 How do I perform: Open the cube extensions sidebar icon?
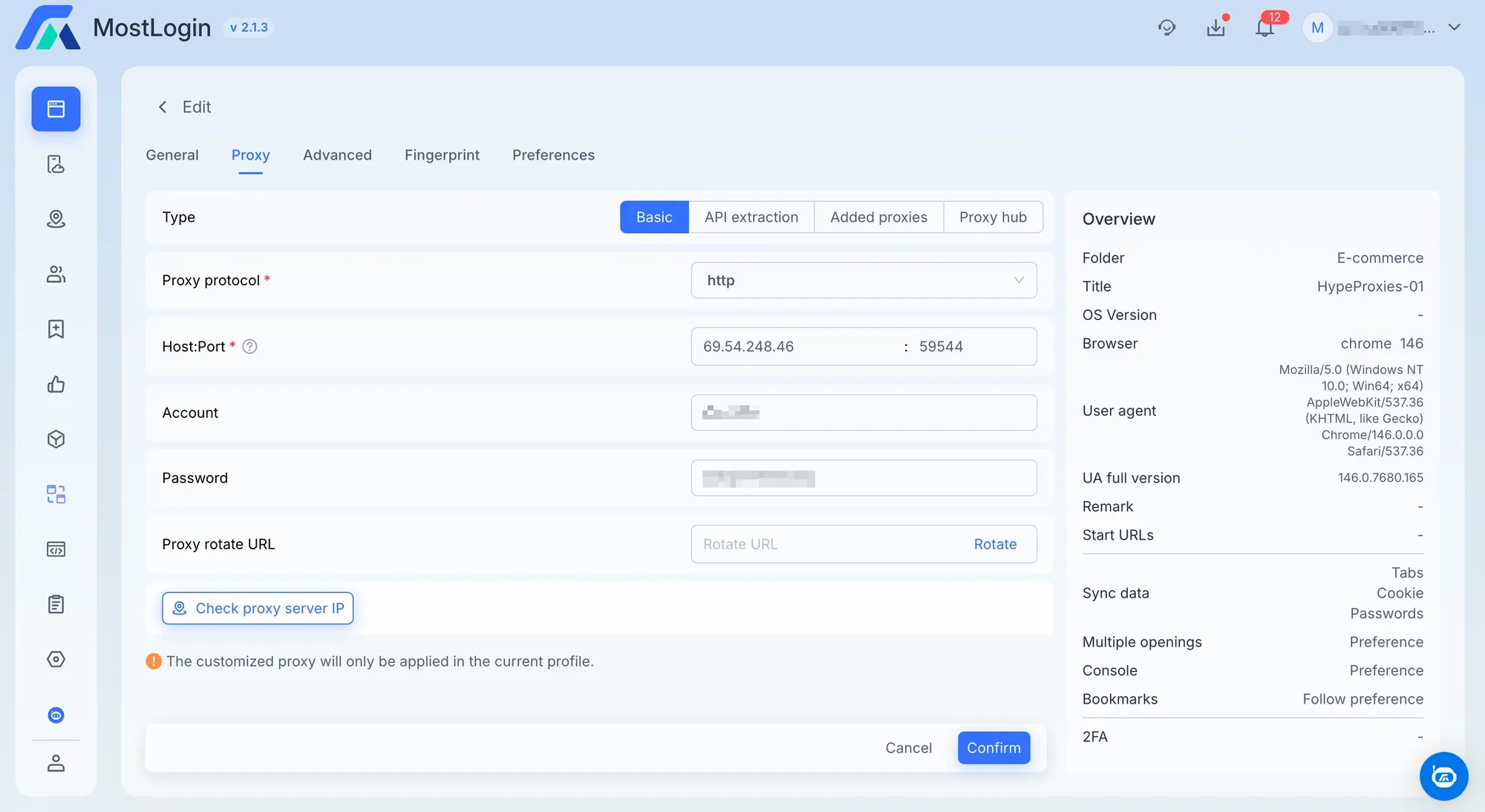56,439
